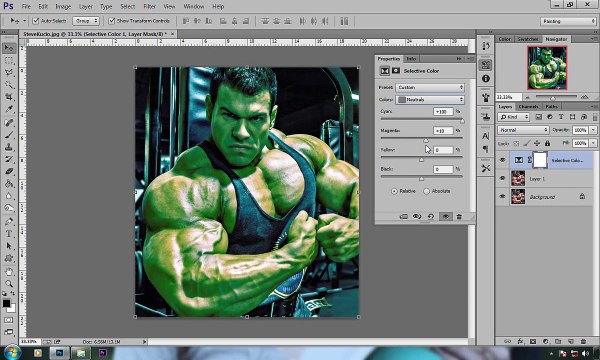The image size is (600, 360).
Task: Toggle Show Transform Controls checkbox
Action: coord(112,21)
